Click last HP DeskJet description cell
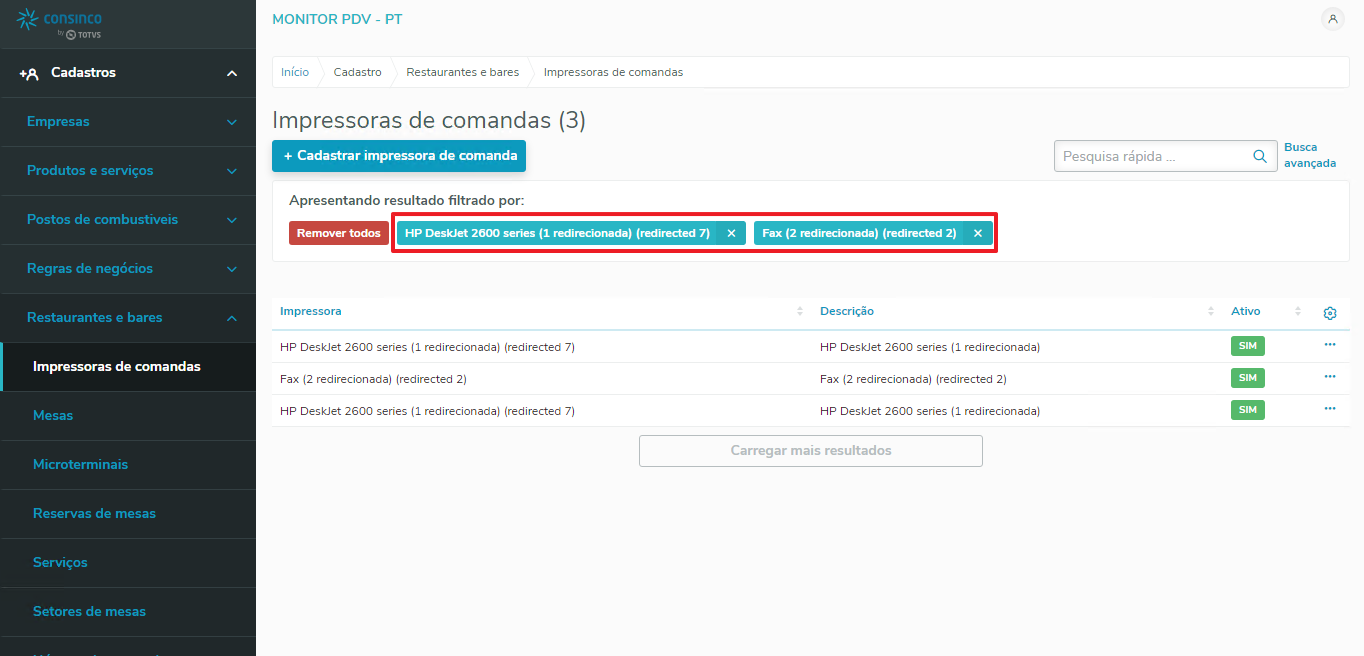Viewport: 1364px width, 656px height. tap(930, 411)
